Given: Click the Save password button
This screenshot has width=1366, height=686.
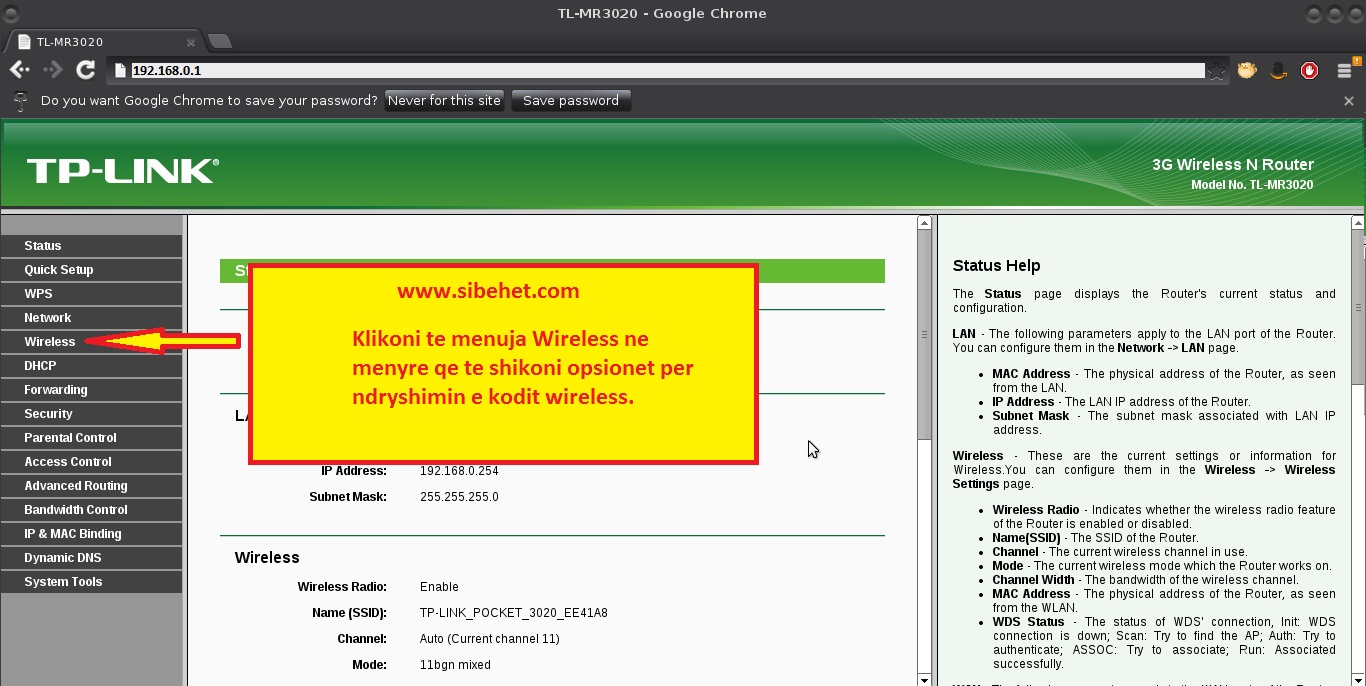Looking at the screenshot, I should click(x=570, y=101).
